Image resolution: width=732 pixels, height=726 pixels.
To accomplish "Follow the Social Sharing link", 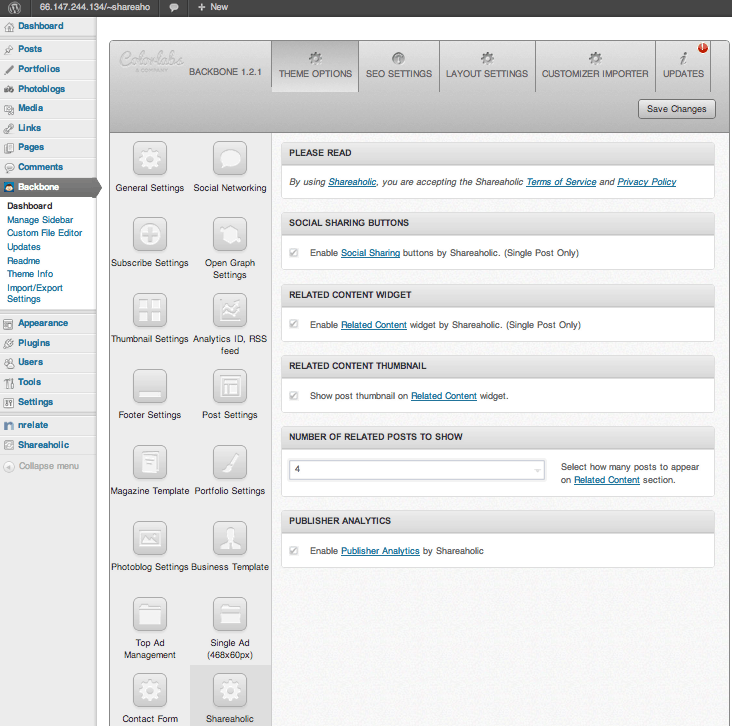I will 370,253.
